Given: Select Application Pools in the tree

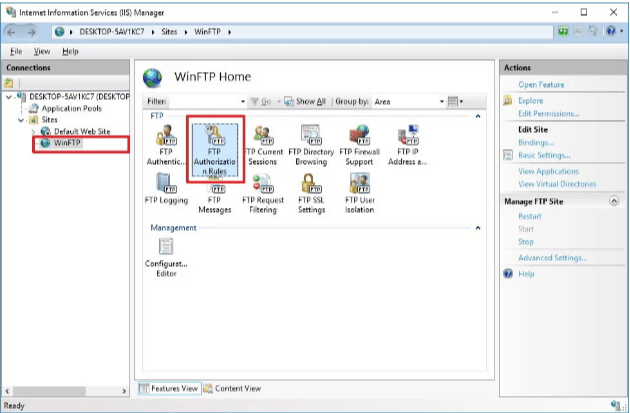Looking at the screenshot, I should point(70,108).
